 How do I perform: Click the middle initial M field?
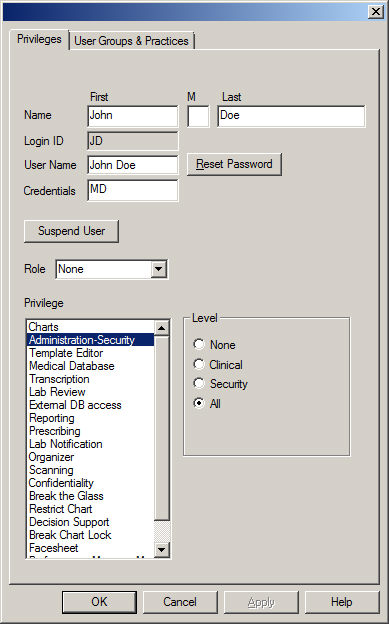tap(198, 116)
